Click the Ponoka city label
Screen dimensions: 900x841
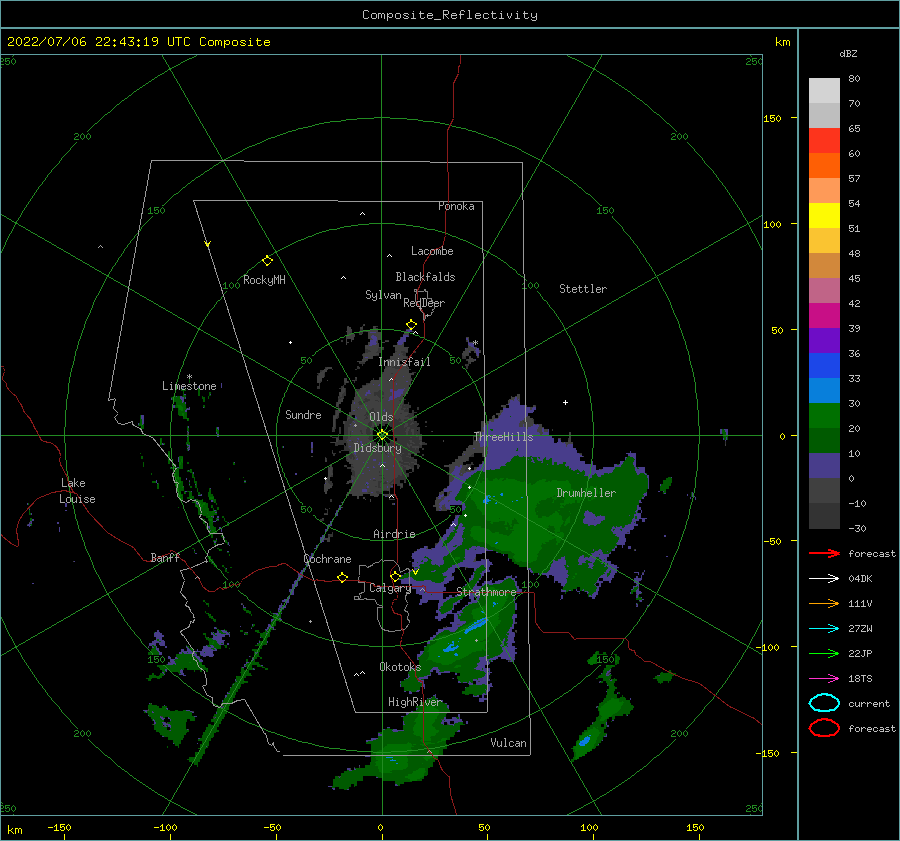point(456,206)
